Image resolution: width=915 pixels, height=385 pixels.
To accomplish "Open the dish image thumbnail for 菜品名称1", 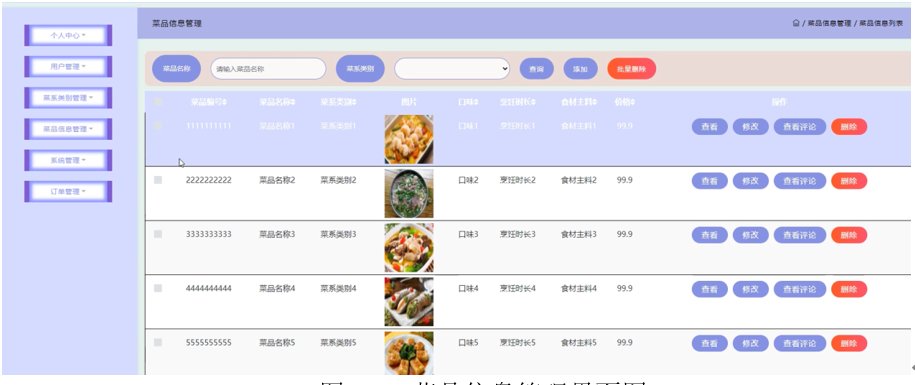I will pos(408,139).
